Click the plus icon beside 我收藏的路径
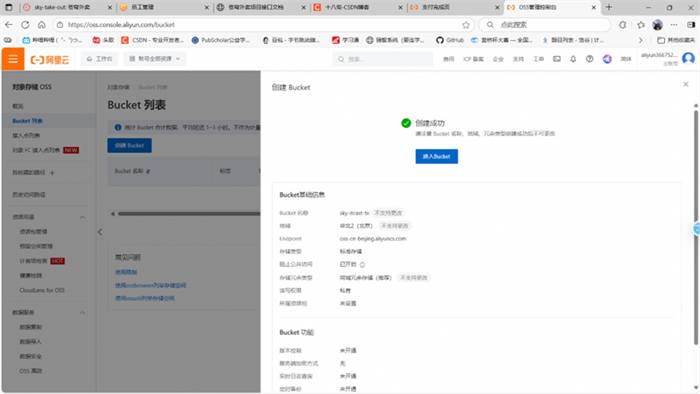Screen dimensions: 700x394 click(x=52, y=173)
